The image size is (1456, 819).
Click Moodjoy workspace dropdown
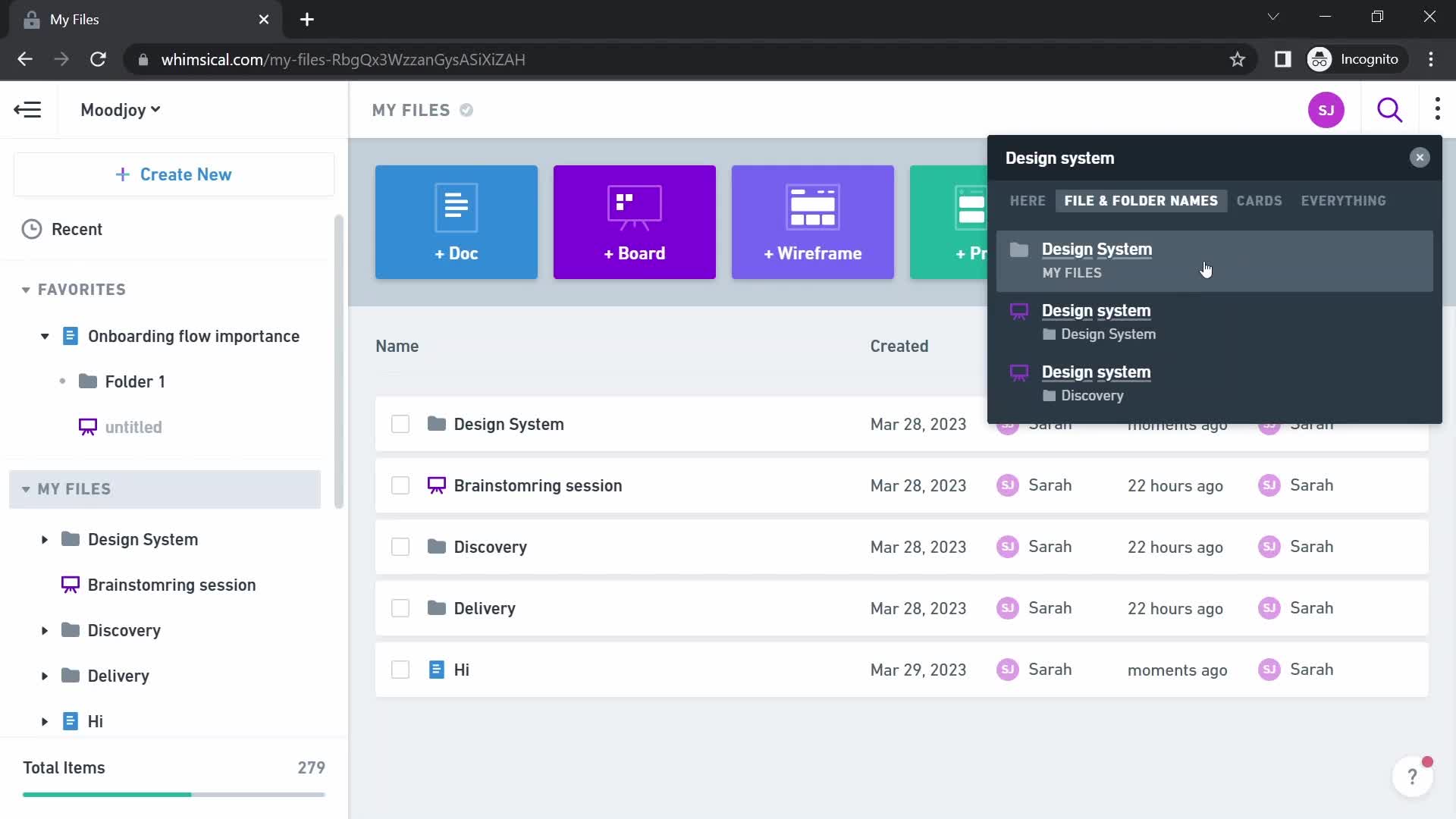coord(120,110)
